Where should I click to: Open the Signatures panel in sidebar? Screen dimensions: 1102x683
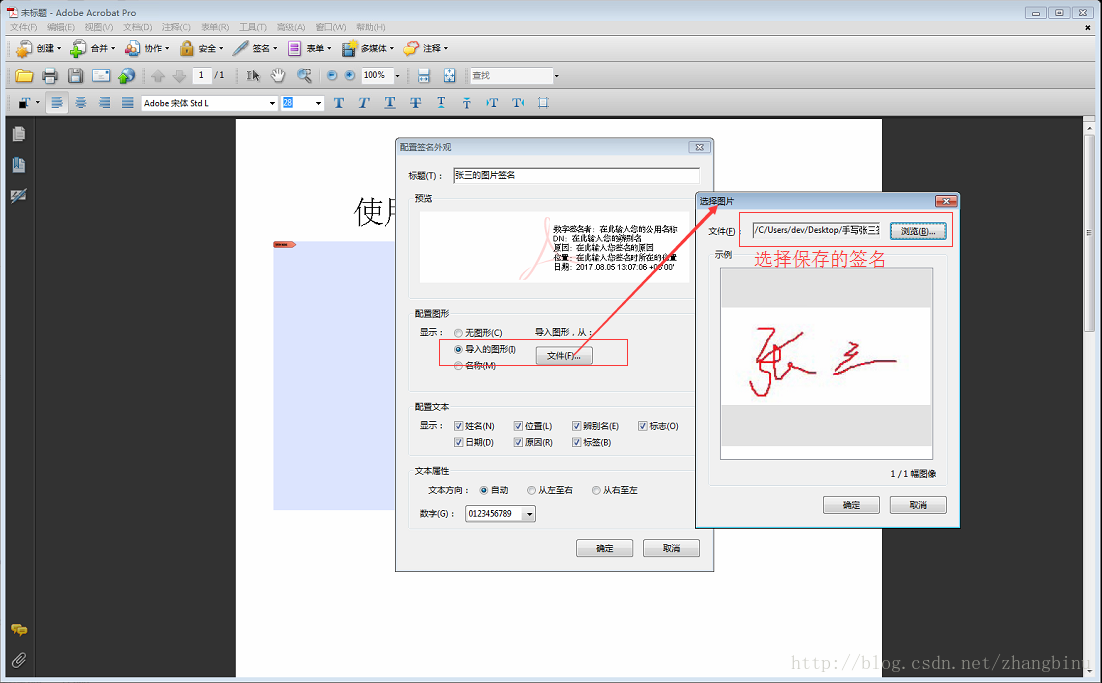point(19,195)
